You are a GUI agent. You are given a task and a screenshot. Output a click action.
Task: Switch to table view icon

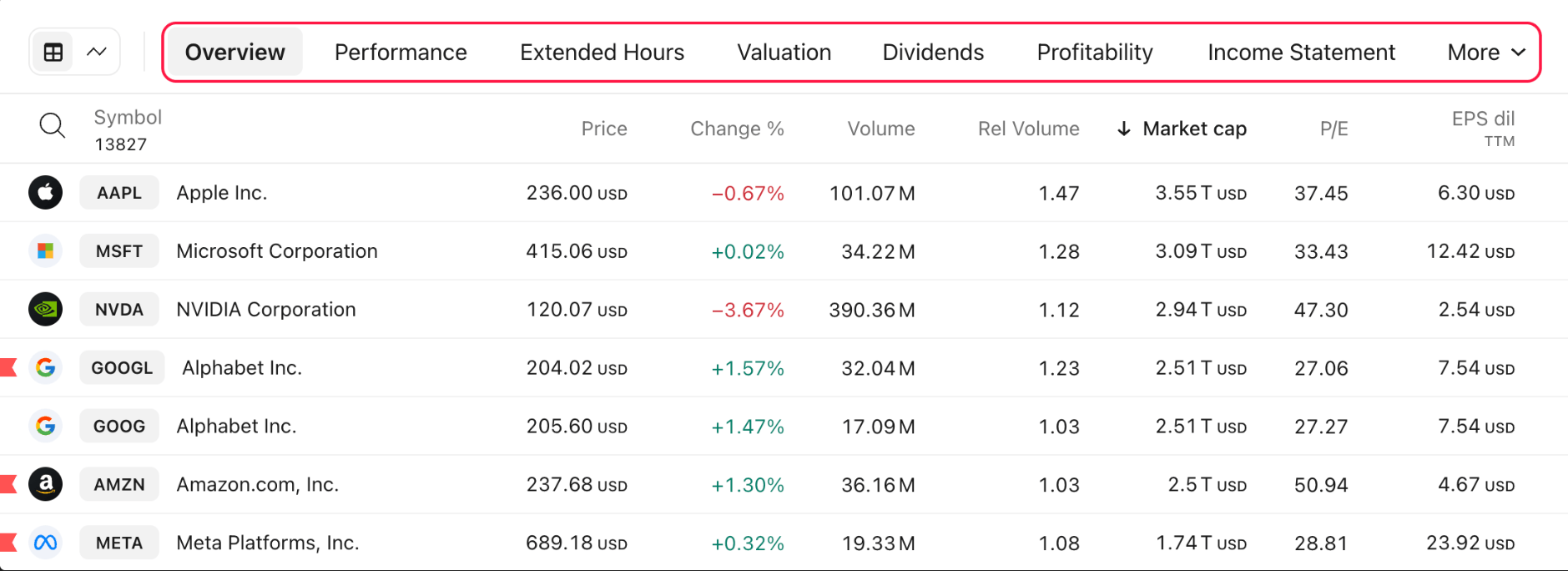pyautogui.click(x=53, y=52)
